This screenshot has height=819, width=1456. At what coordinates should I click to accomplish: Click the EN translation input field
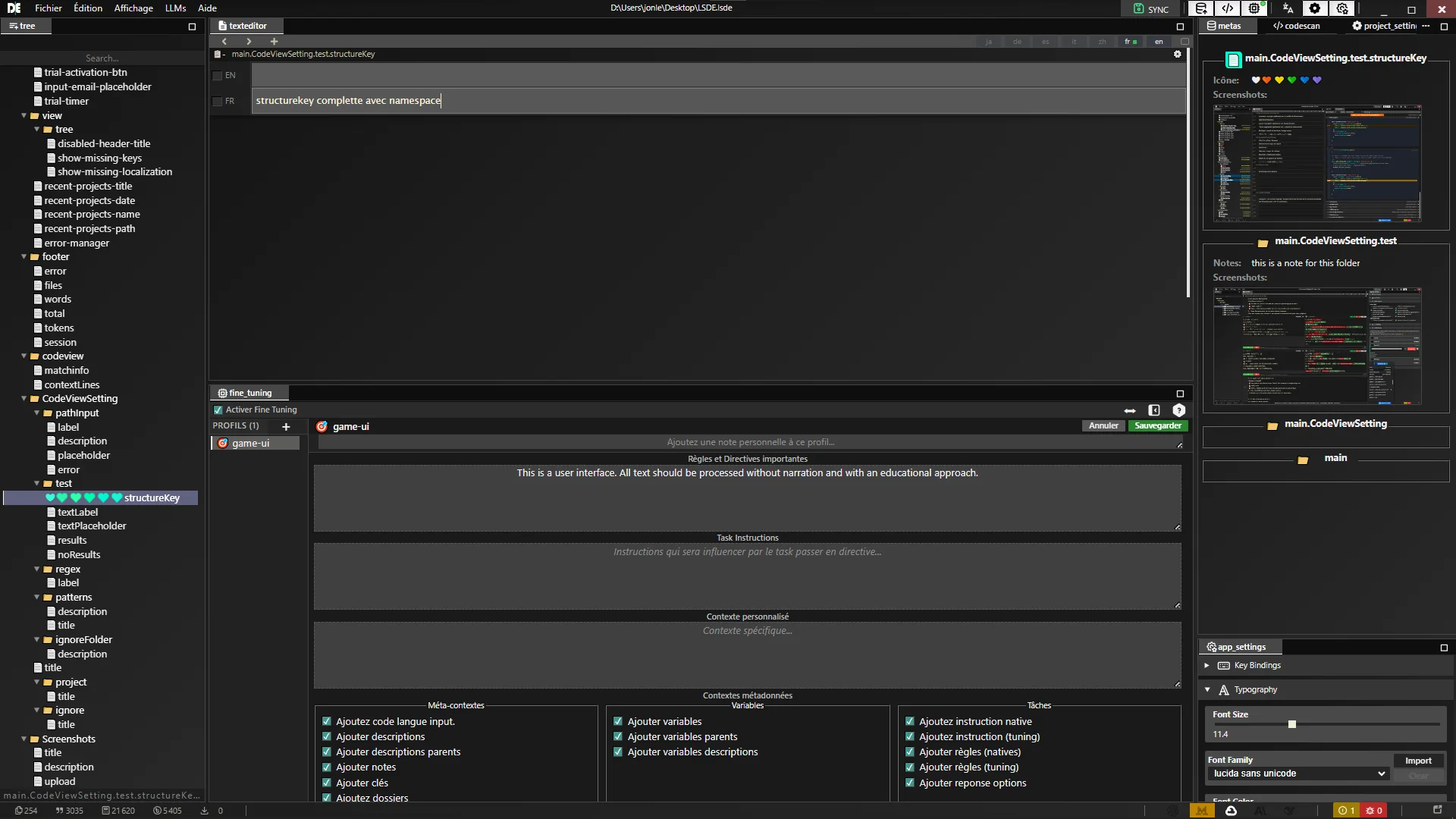click(717, 75)
